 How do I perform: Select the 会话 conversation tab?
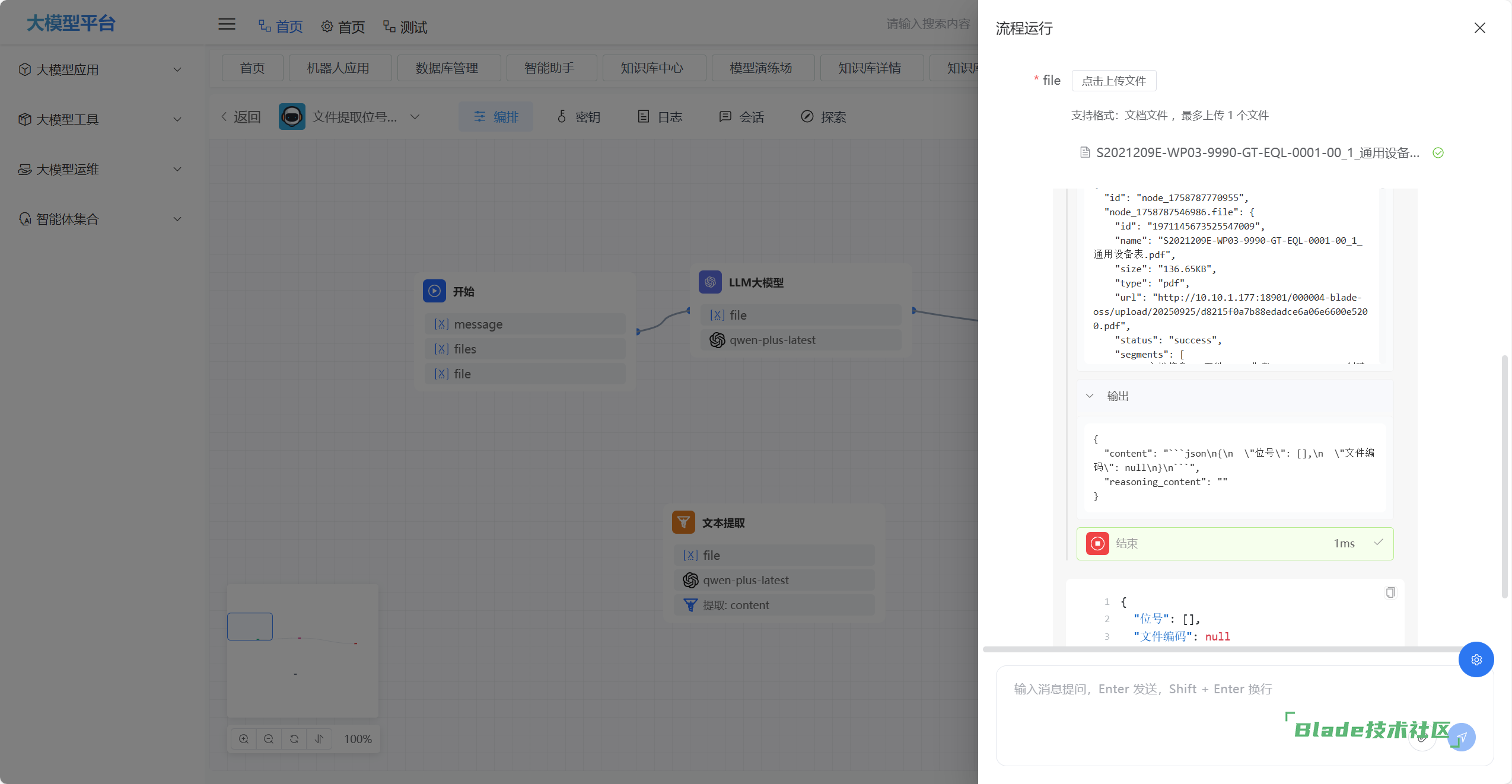(742, 117)
